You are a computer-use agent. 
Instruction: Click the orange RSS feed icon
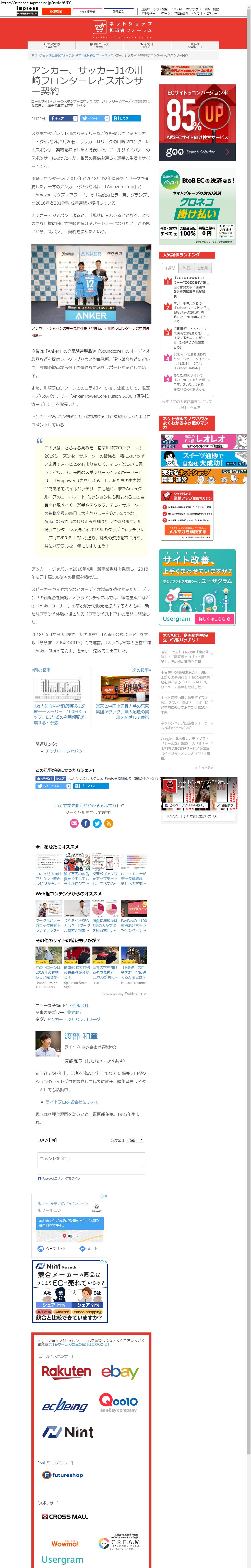(x=109, y=824)
